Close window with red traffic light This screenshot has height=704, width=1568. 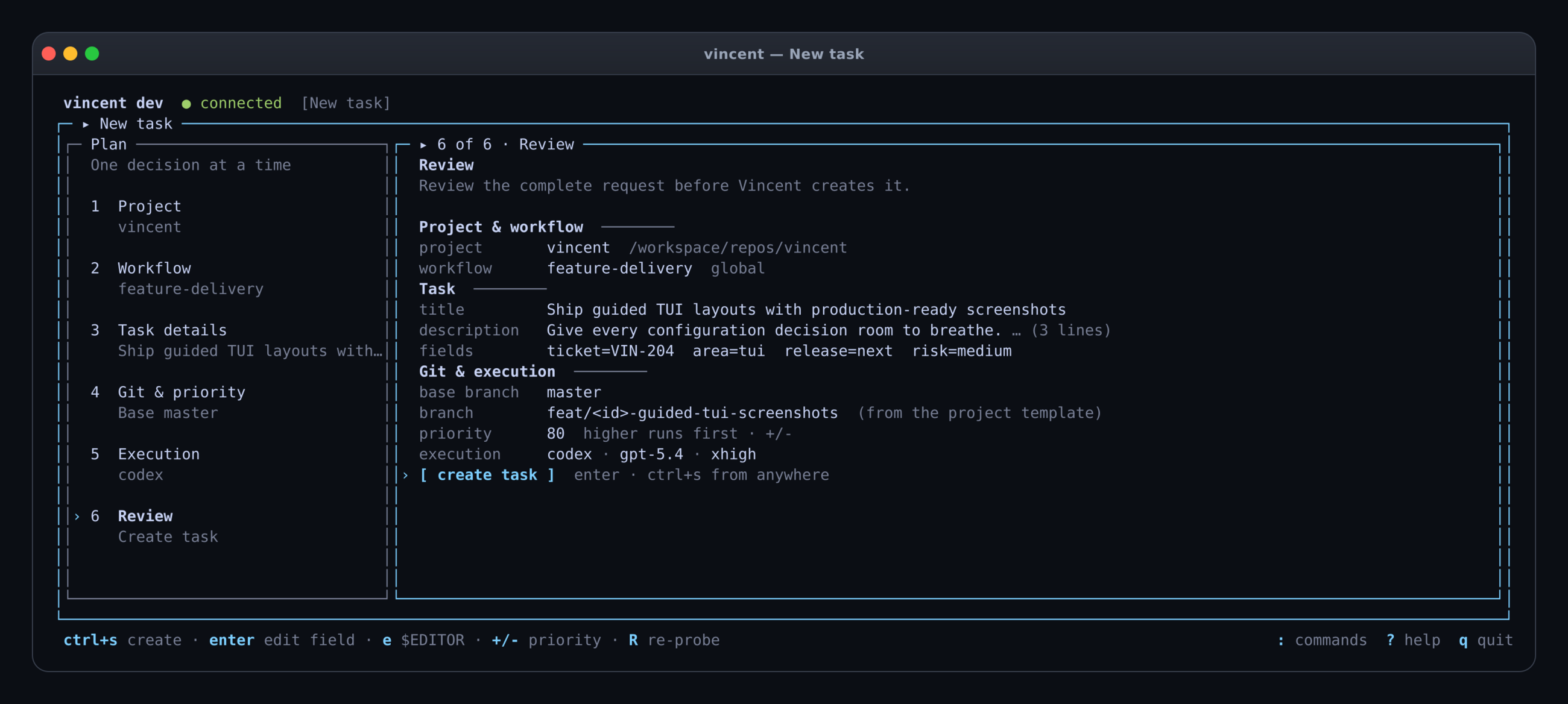click(x=49, y=54)
